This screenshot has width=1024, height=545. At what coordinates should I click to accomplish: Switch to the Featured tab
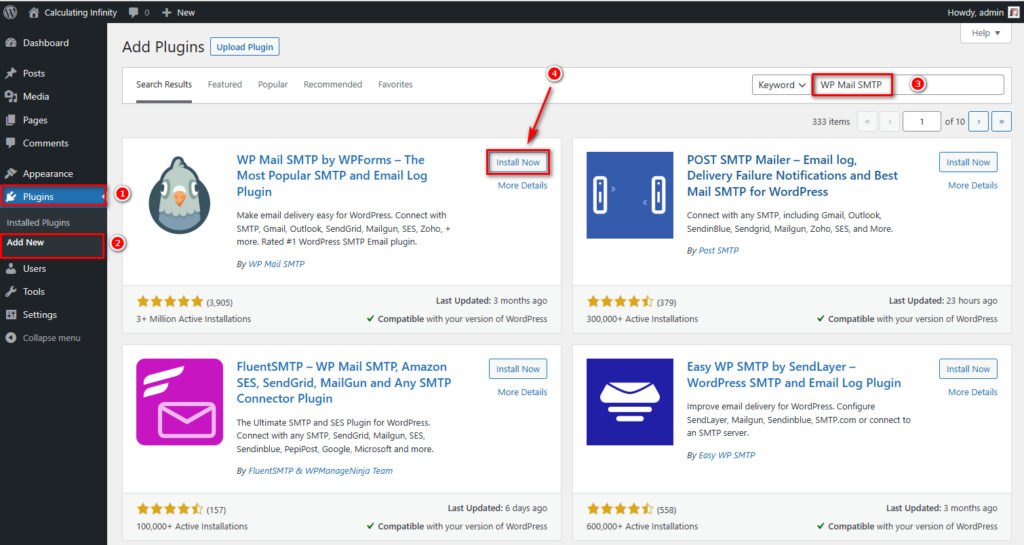click(x=225, y=85)
